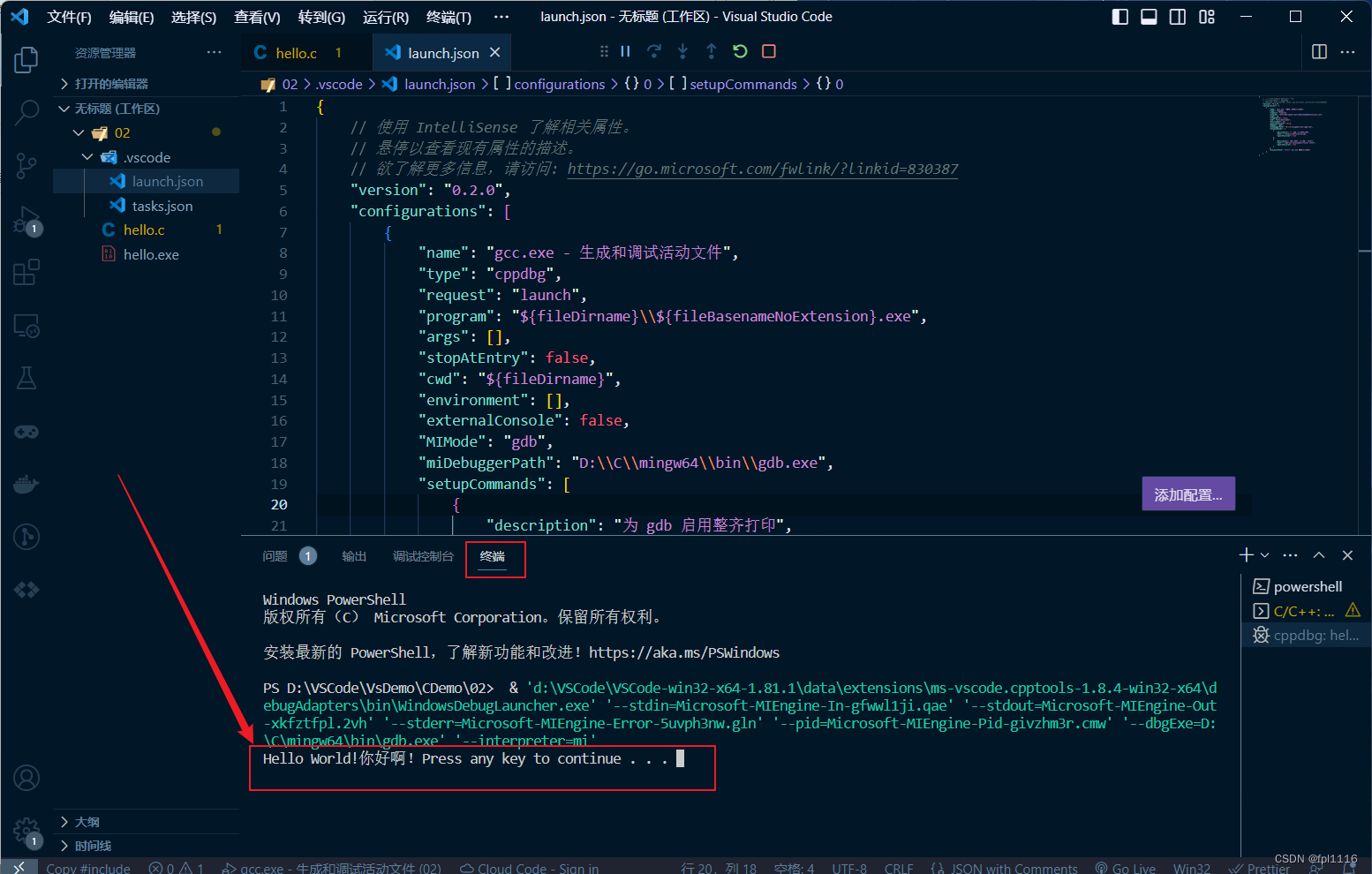Open the Docker view in activity bar

(26, 485)
